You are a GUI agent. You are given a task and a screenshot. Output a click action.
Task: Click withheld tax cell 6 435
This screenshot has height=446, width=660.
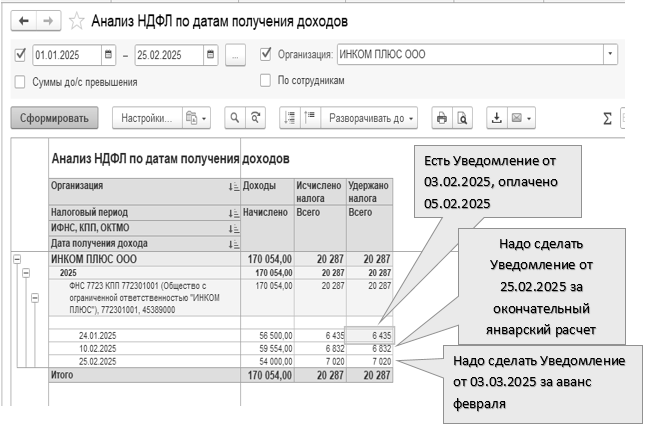pos(370,335)
